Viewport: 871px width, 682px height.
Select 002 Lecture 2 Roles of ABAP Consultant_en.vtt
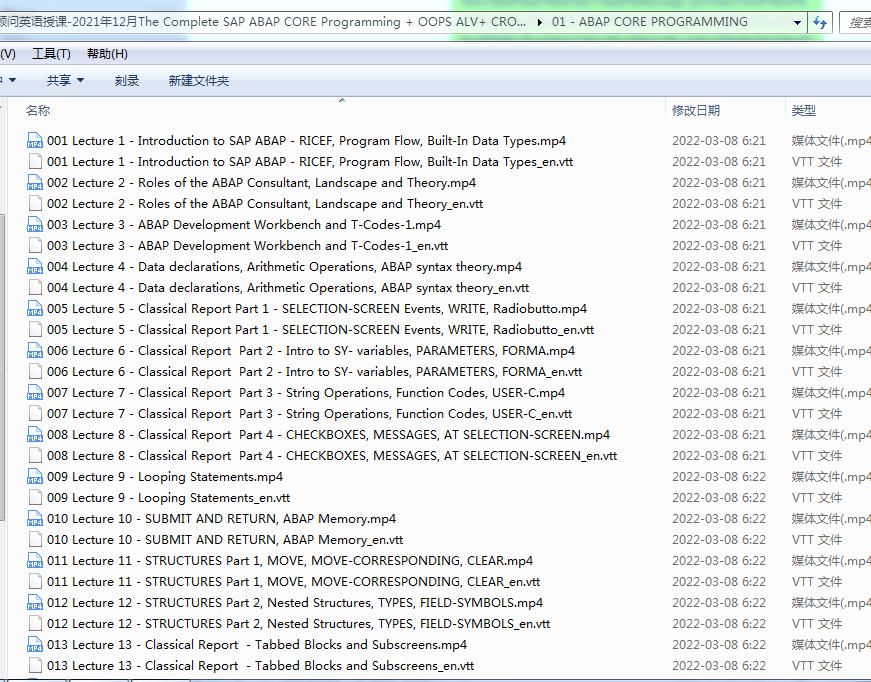(x=265, y=204)
